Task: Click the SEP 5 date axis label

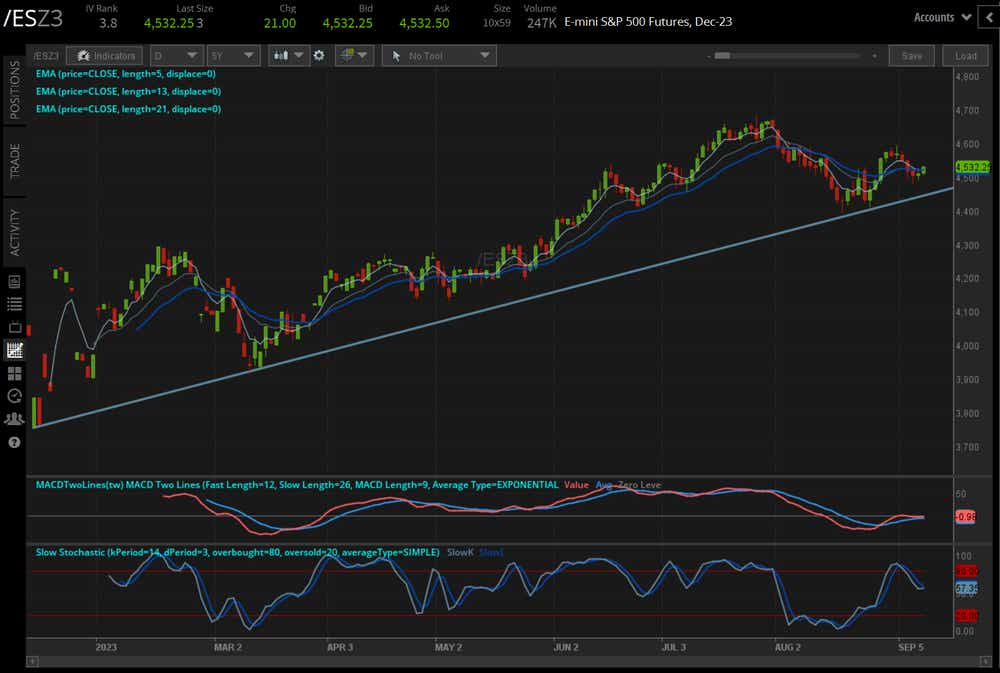Action: 910,647
